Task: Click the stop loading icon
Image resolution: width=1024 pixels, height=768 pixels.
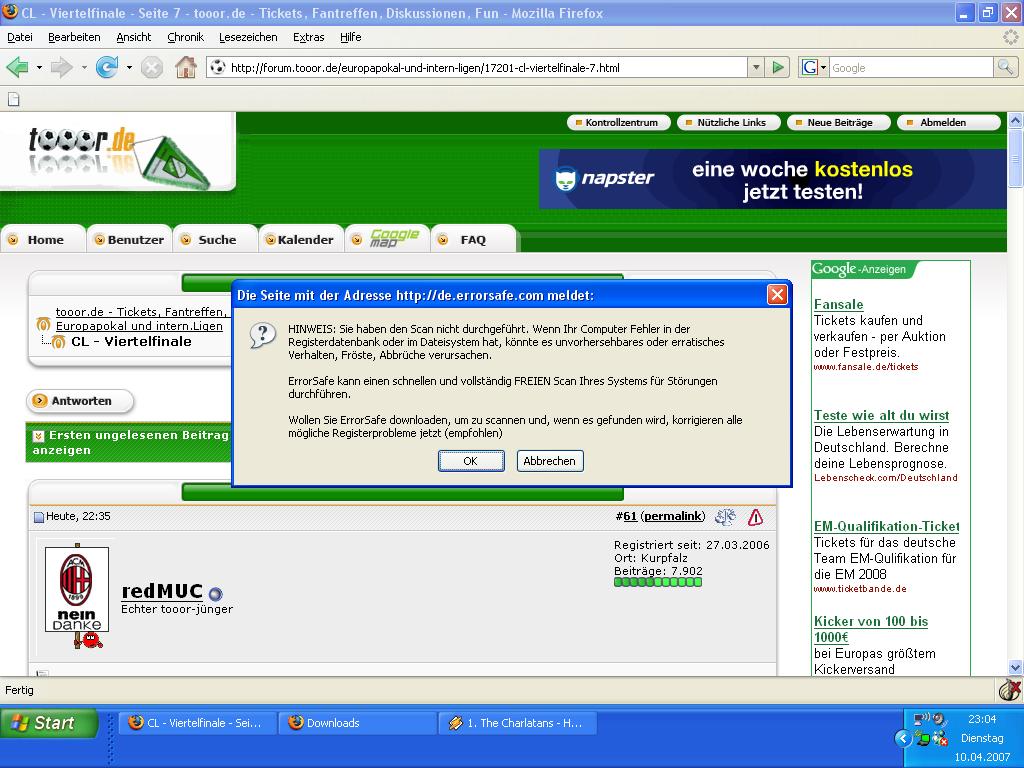Action: 151,67
